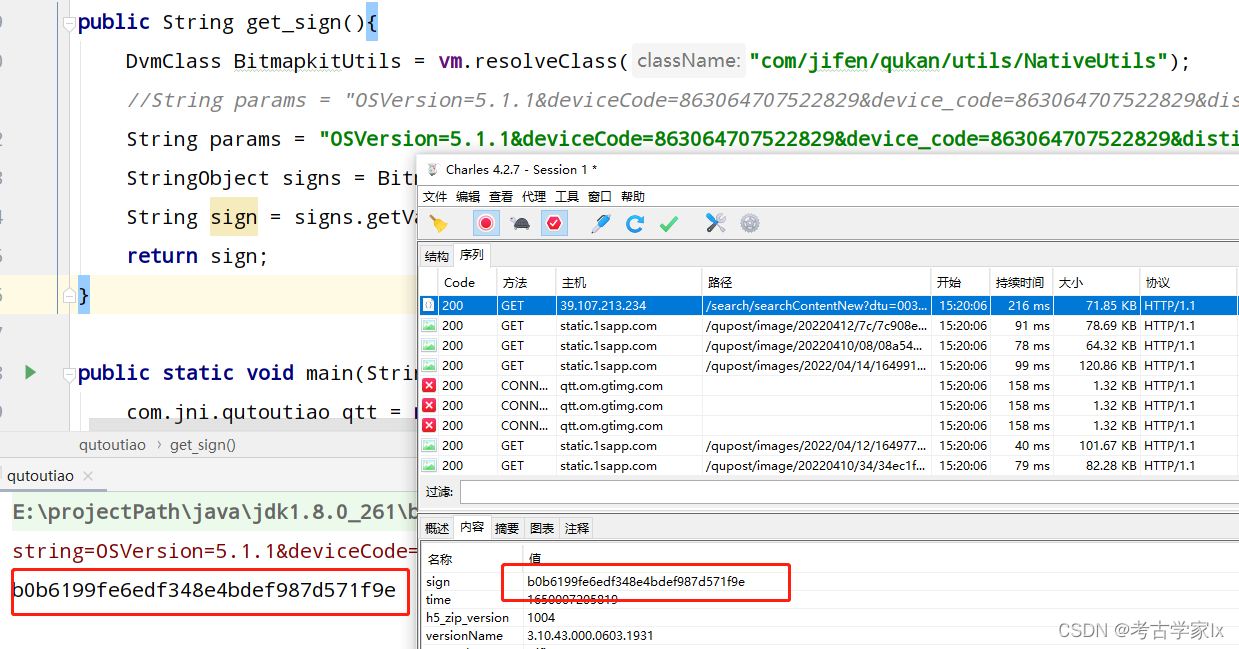Open the 帮助 menu in Charles
The height and width of the screenshot is (649, 1239).
pyautogui.click(x=633, y=197)
